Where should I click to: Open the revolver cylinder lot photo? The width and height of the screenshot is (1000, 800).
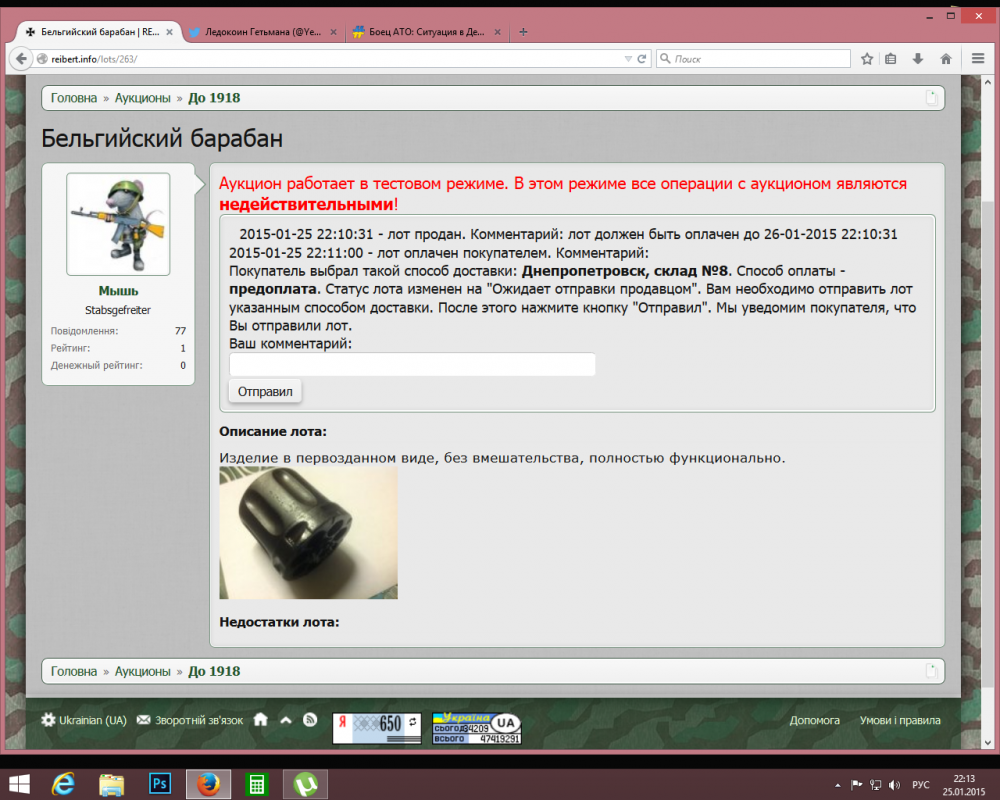pyautogui.click(x=309, y=533)
